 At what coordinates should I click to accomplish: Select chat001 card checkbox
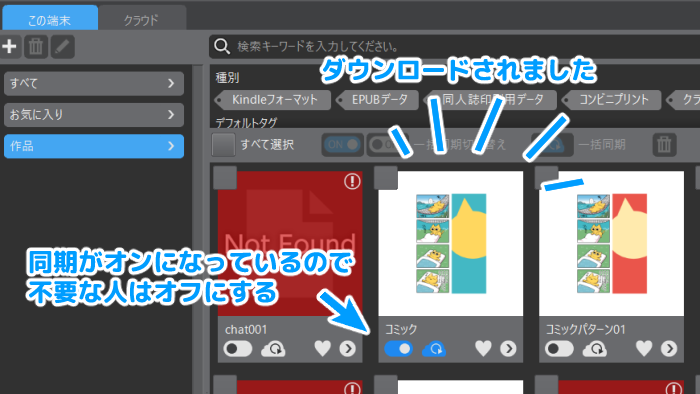(225, 178)
